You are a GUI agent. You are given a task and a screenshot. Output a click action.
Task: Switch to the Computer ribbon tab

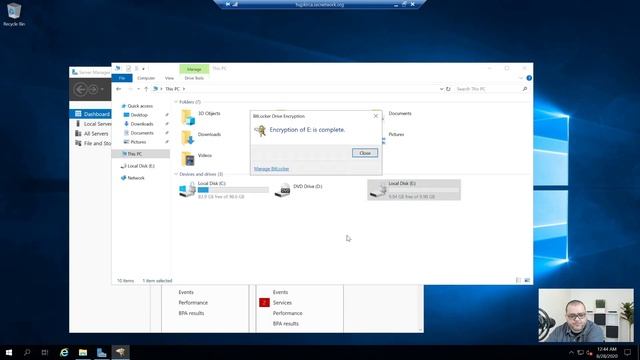(146, 78)
